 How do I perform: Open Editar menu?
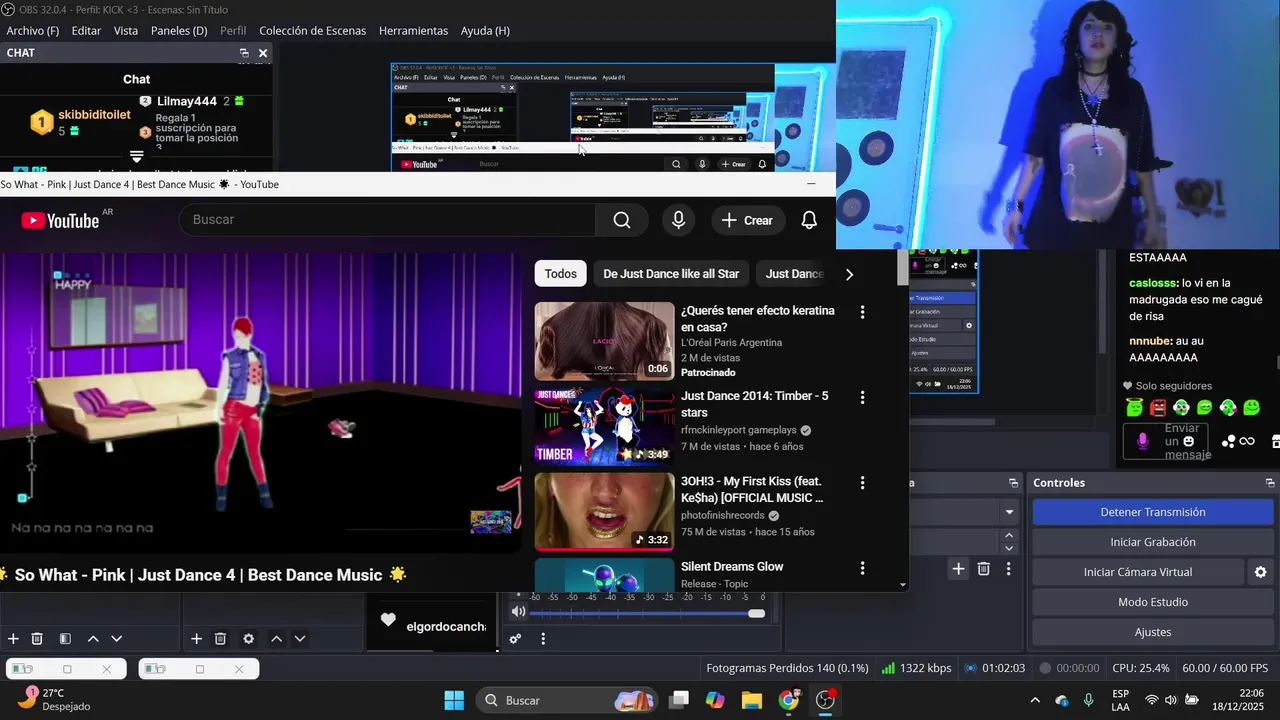86,31
